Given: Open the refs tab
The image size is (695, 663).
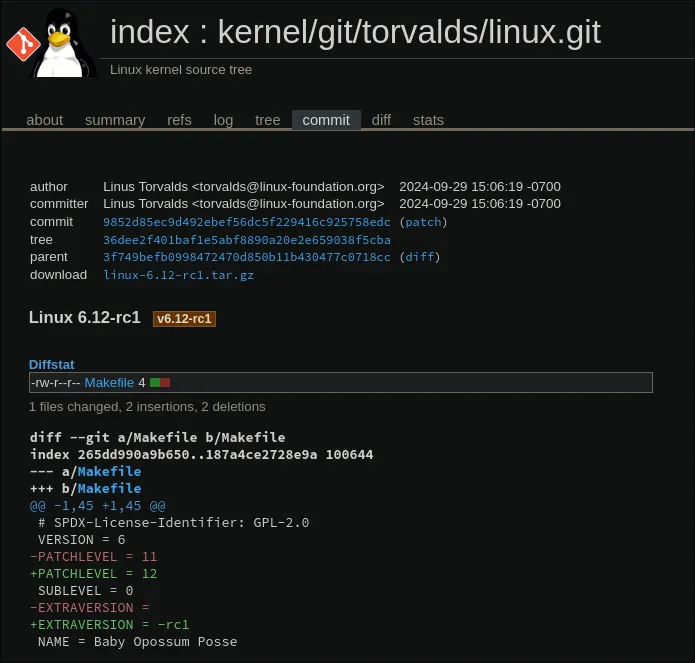Looking at the screenshot, I should tap(179, 120).
